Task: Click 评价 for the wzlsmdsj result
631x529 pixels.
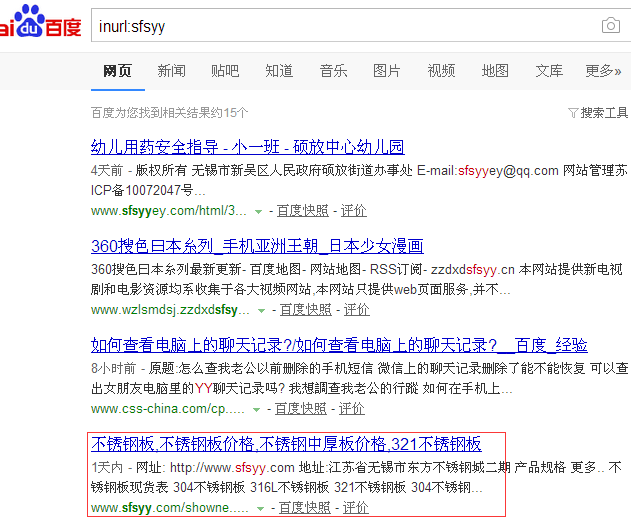Action: (357, 310)
